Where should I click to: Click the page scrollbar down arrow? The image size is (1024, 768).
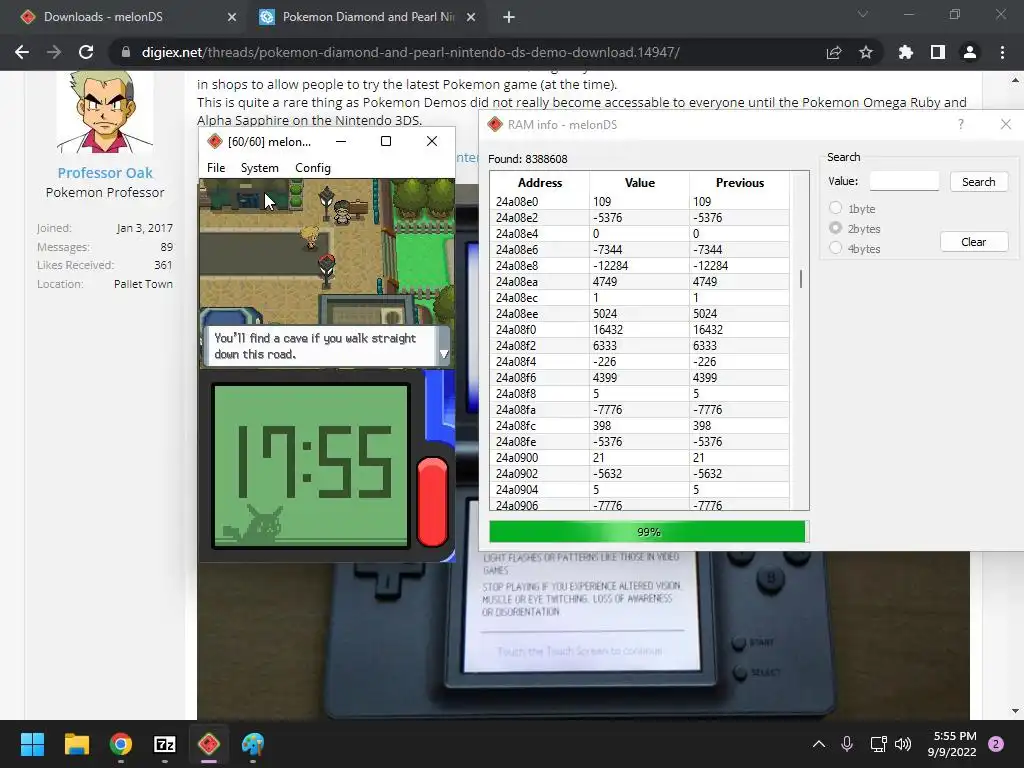coord(1015,711)
